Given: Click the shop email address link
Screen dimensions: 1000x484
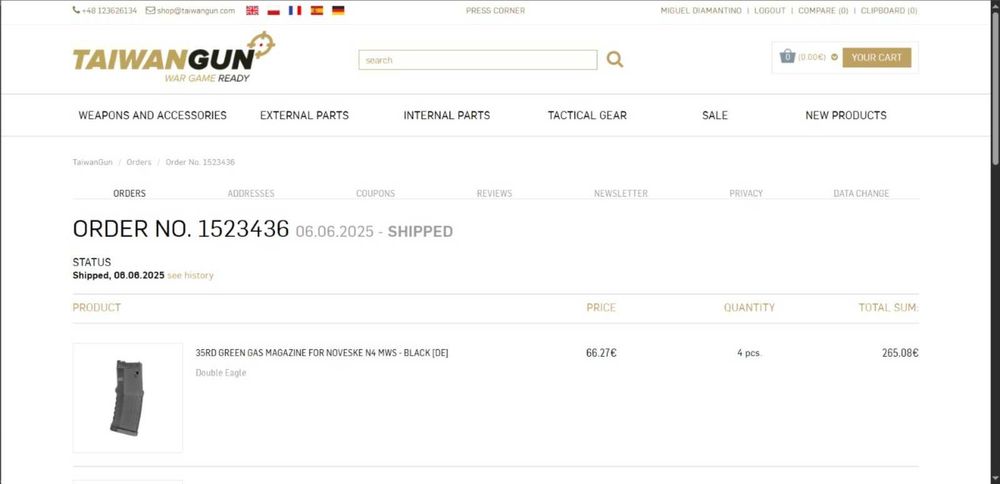Looking at the screenshot, I should [195, 10].
